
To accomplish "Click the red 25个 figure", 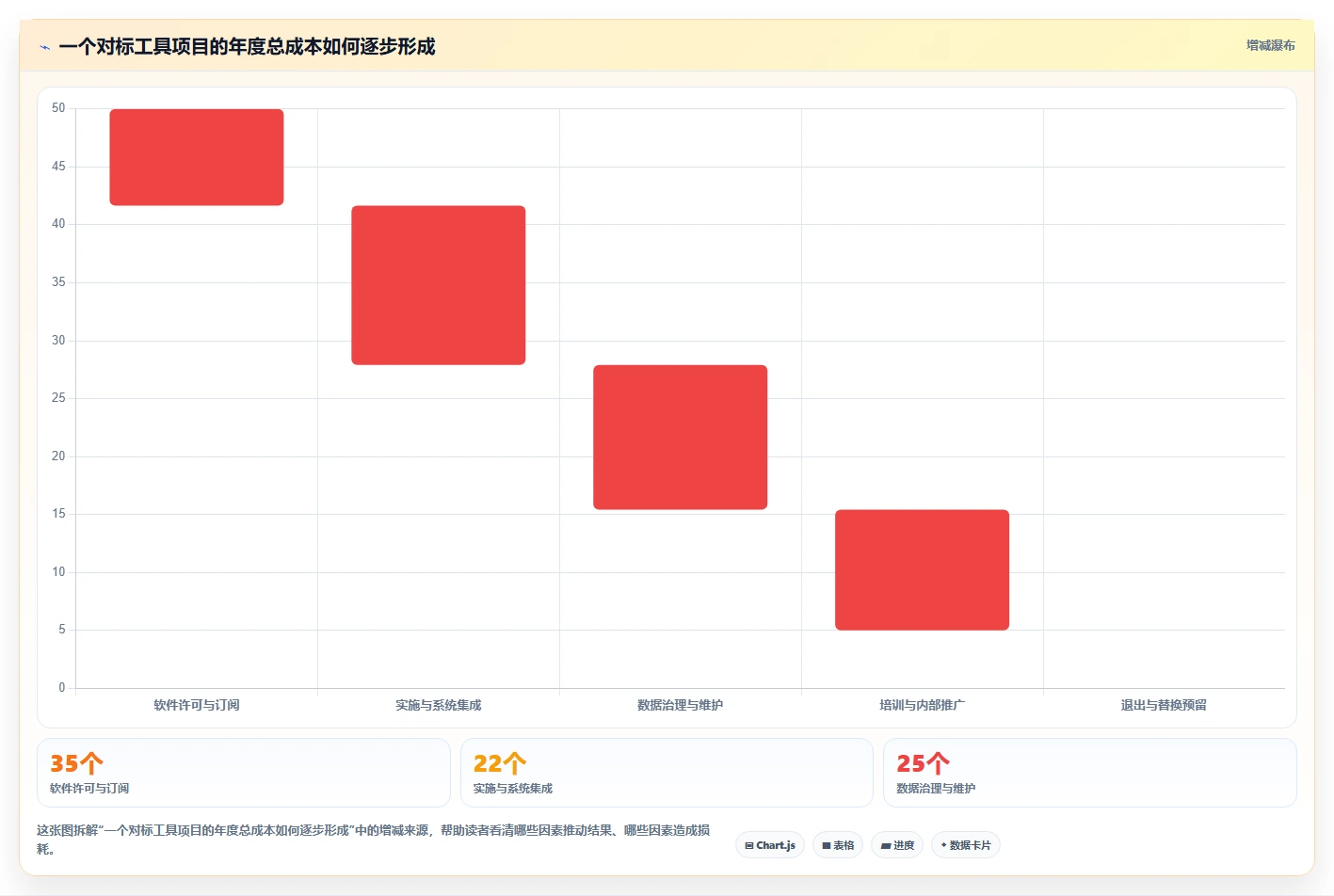I will click(x=923, y=763).
